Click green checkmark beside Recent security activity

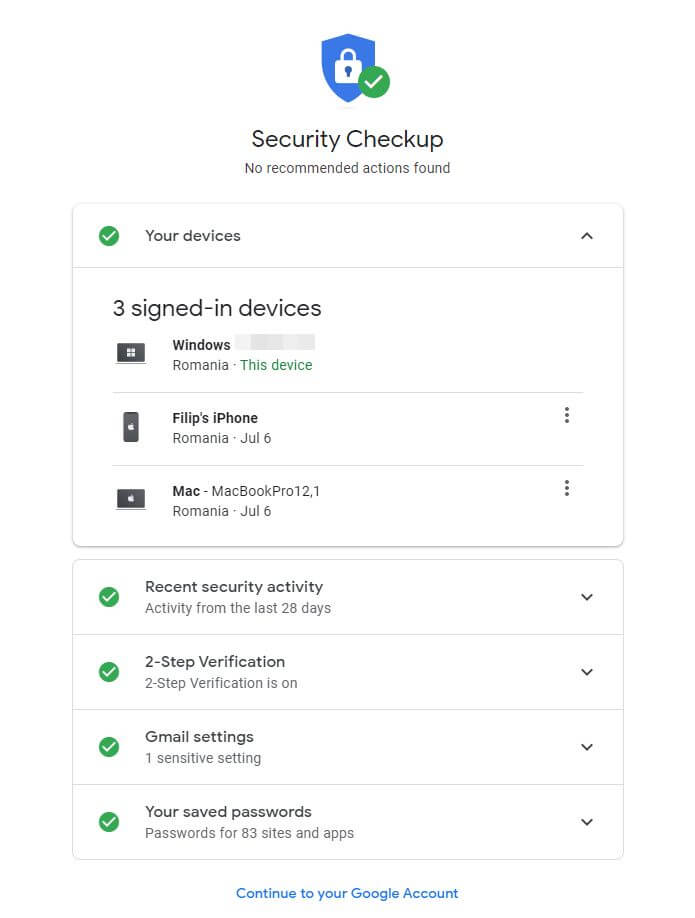coord(109,597)
